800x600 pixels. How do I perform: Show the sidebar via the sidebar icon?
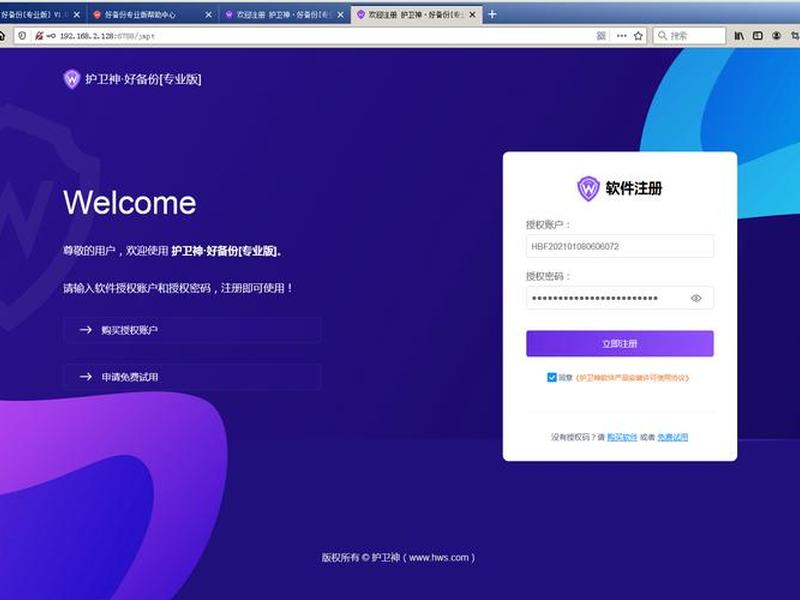tap(758, 36)
